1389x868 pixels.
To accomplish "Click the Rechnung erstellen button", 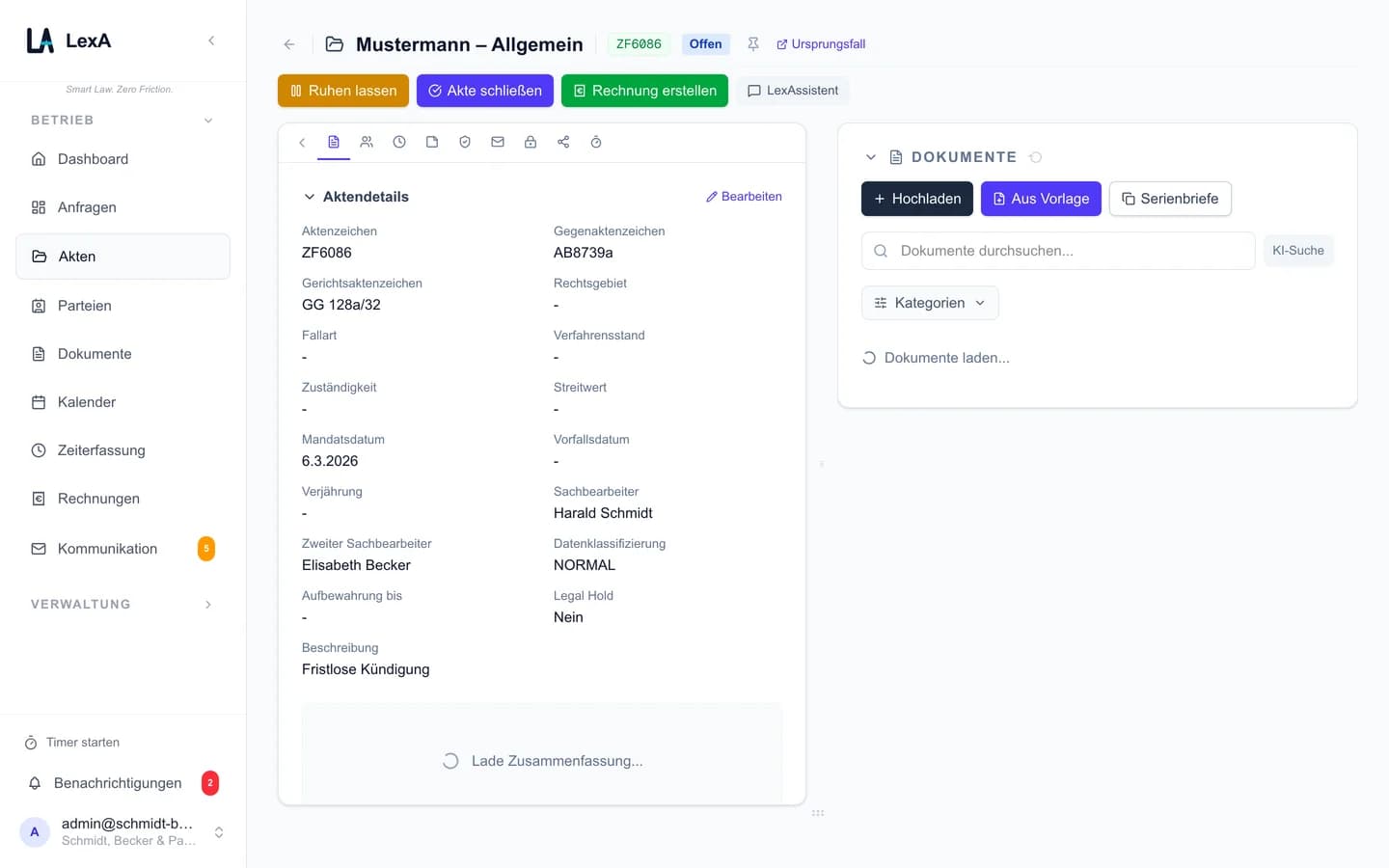I will [x=644, y=91].
